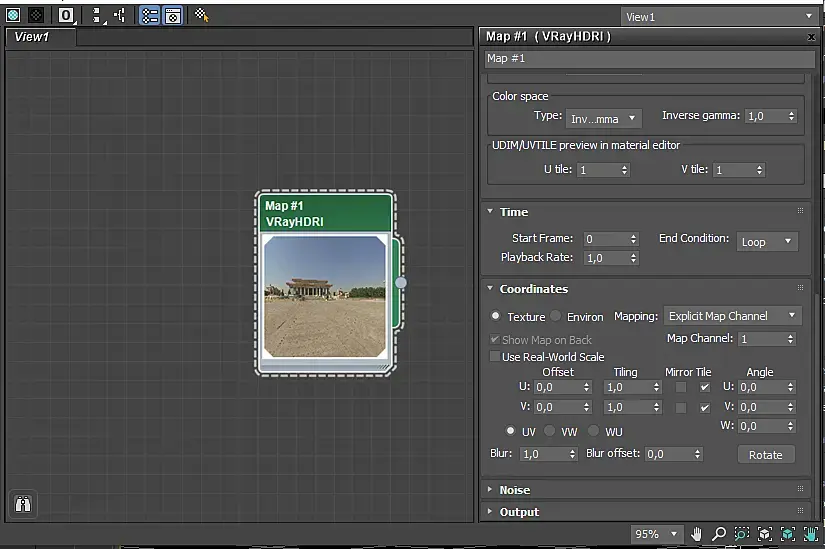Uncheck the U Tile checkbox
825x549 pixels.
[x=705, y=387]
